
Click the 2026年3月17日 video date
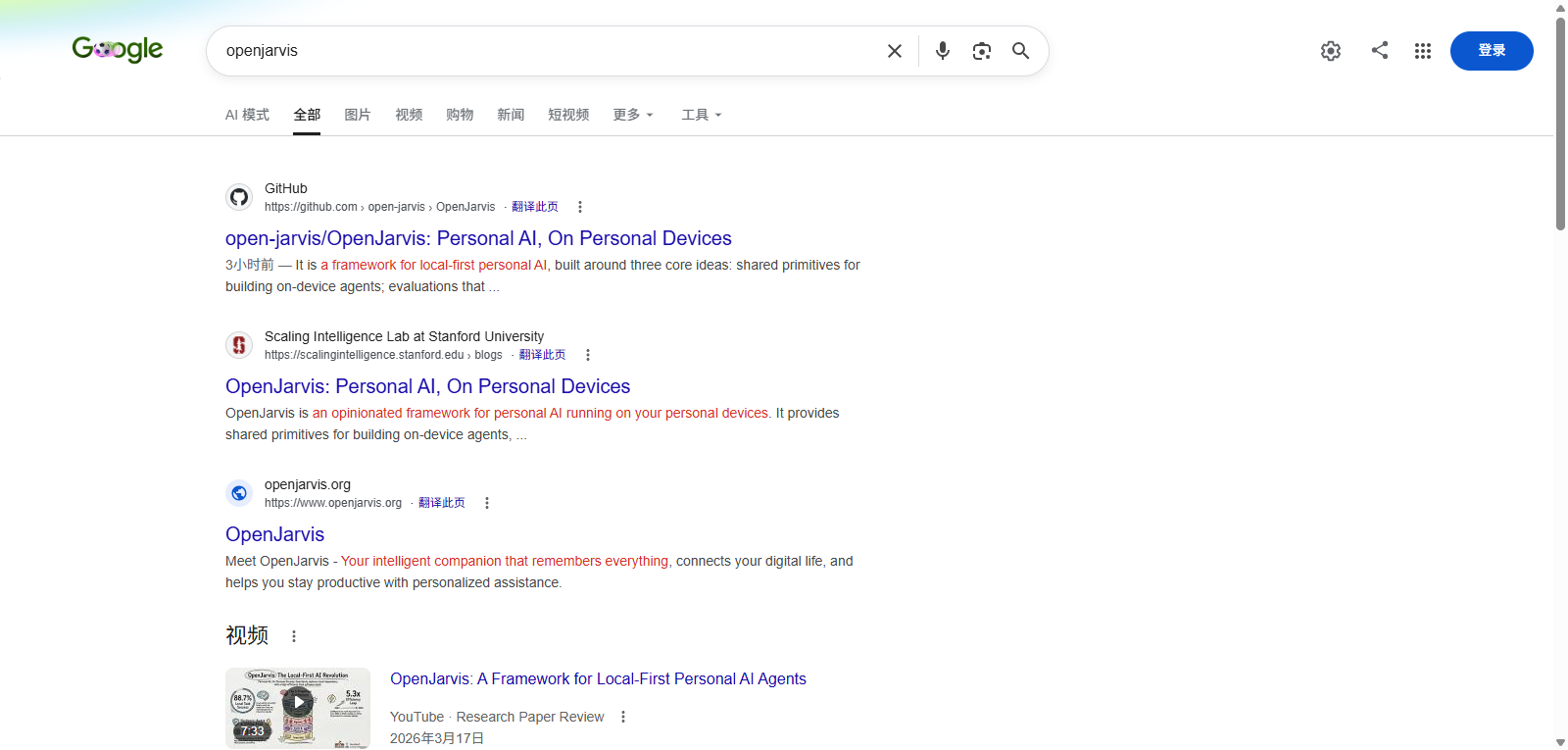pyautogui.click(x=437, y=738)
